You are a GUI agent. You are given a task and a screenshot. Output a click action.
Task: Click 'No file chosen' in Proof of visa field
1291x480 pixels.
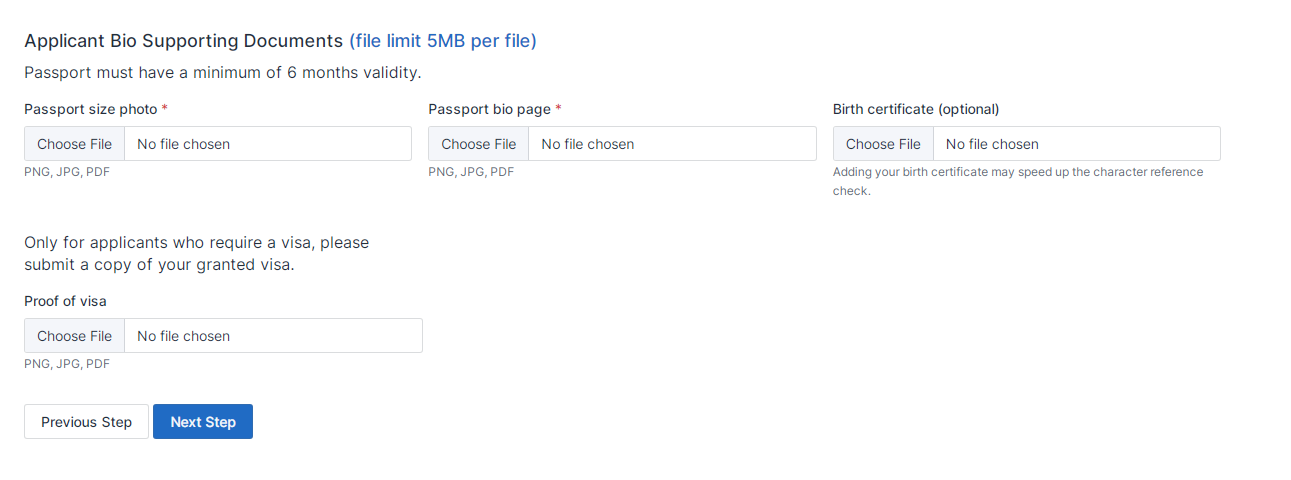(184, 336)
